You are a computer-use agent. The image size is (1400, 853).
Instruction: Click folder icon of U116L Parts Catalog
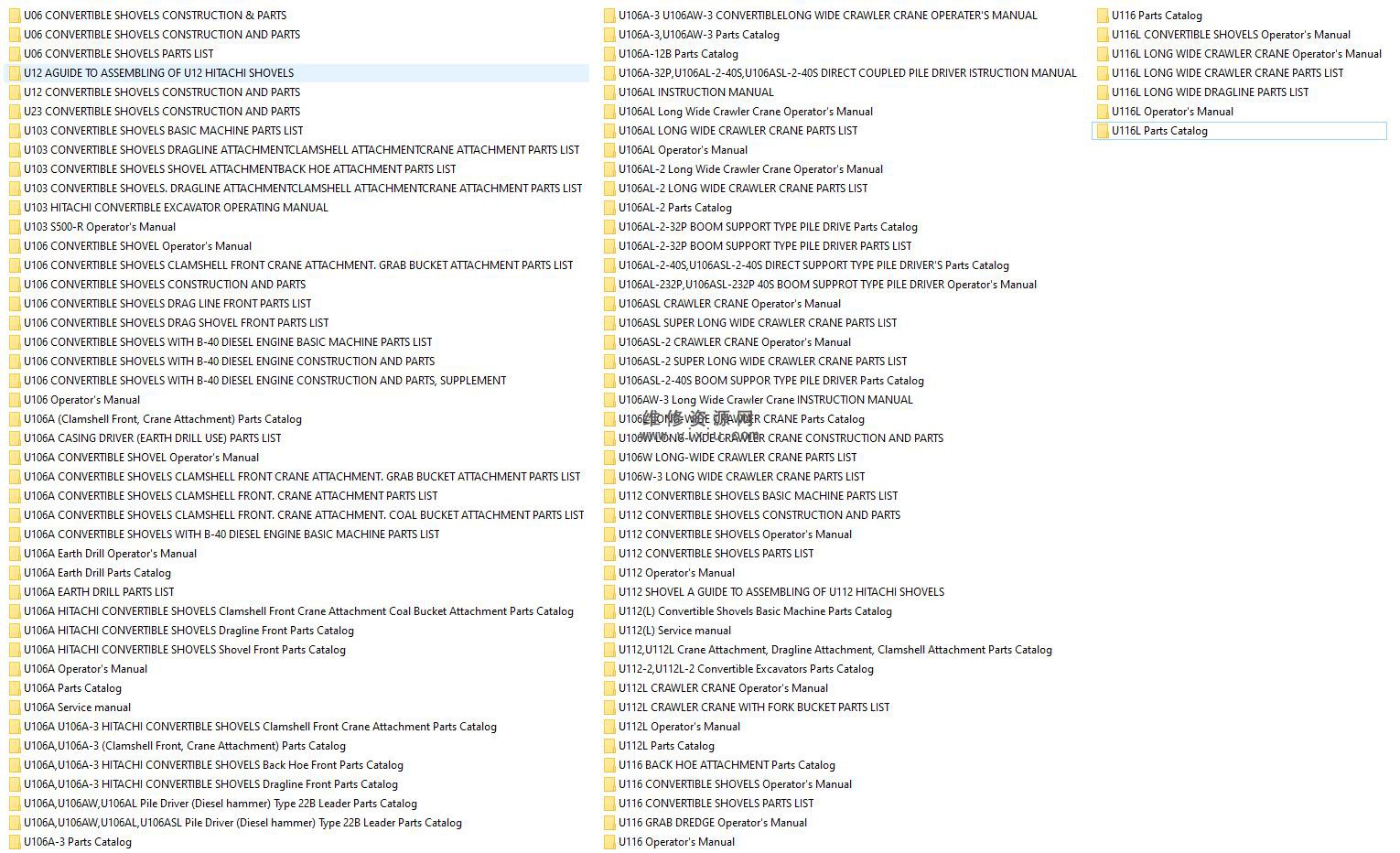[1103, 131]
